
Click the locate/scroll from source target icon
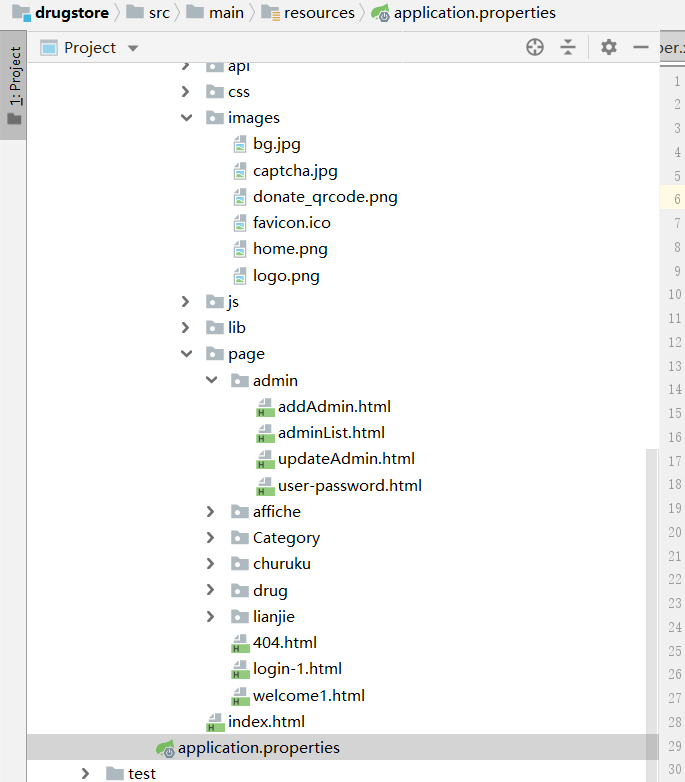click(x=535, y=47)
